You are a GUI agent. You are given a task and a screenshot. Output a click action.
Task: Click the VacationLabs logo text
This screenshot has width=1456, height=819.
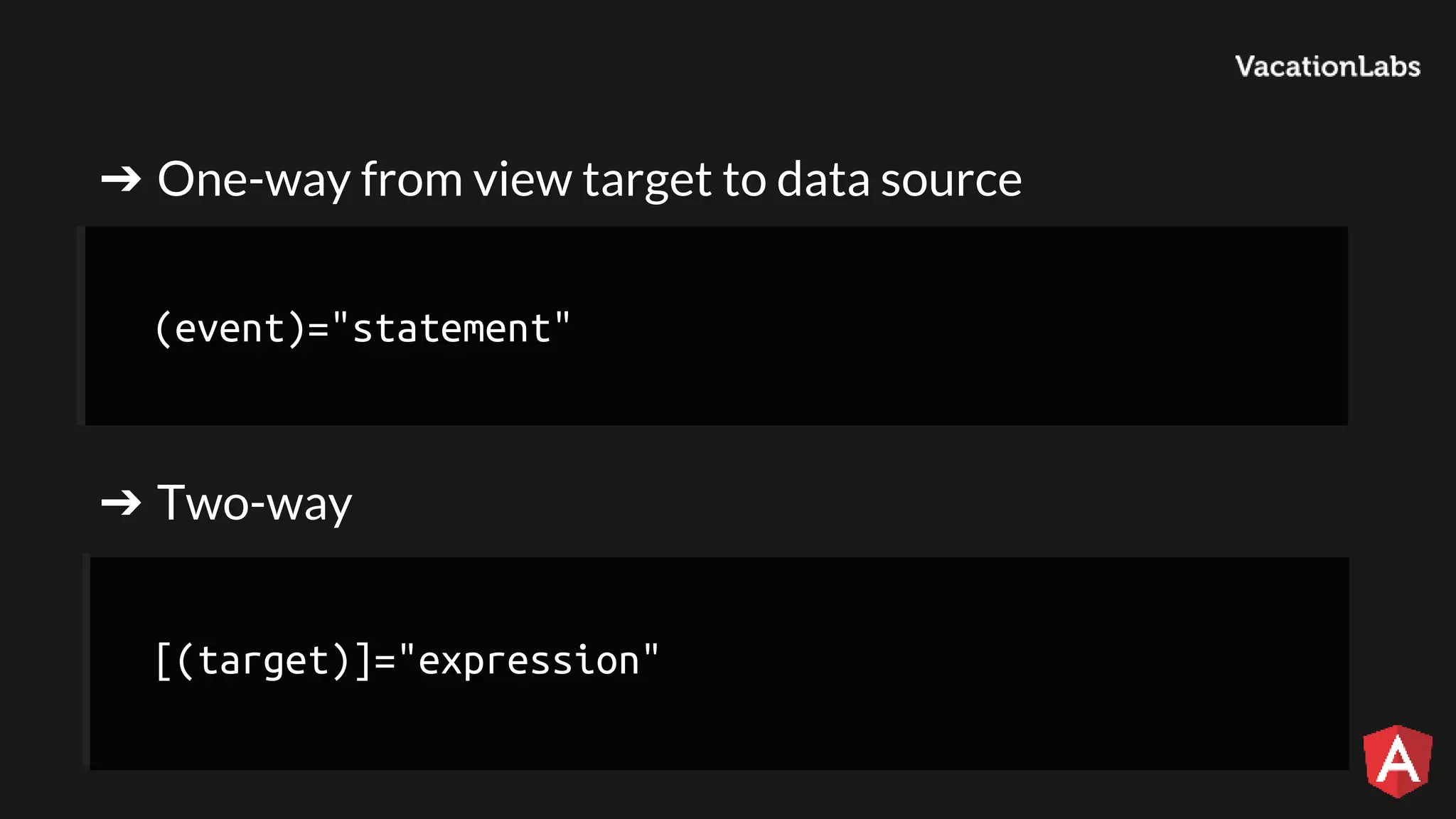1327,67
